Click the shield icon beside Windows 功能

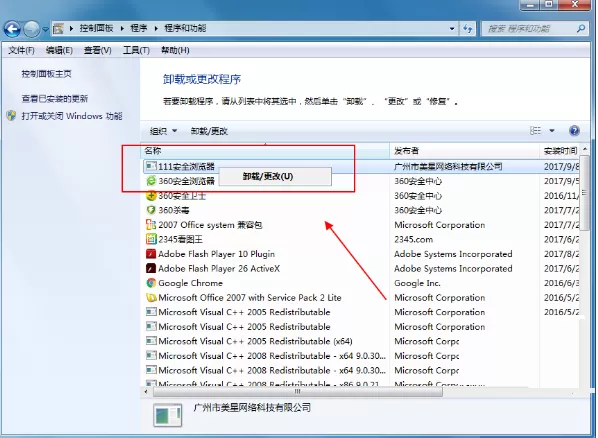12,116
